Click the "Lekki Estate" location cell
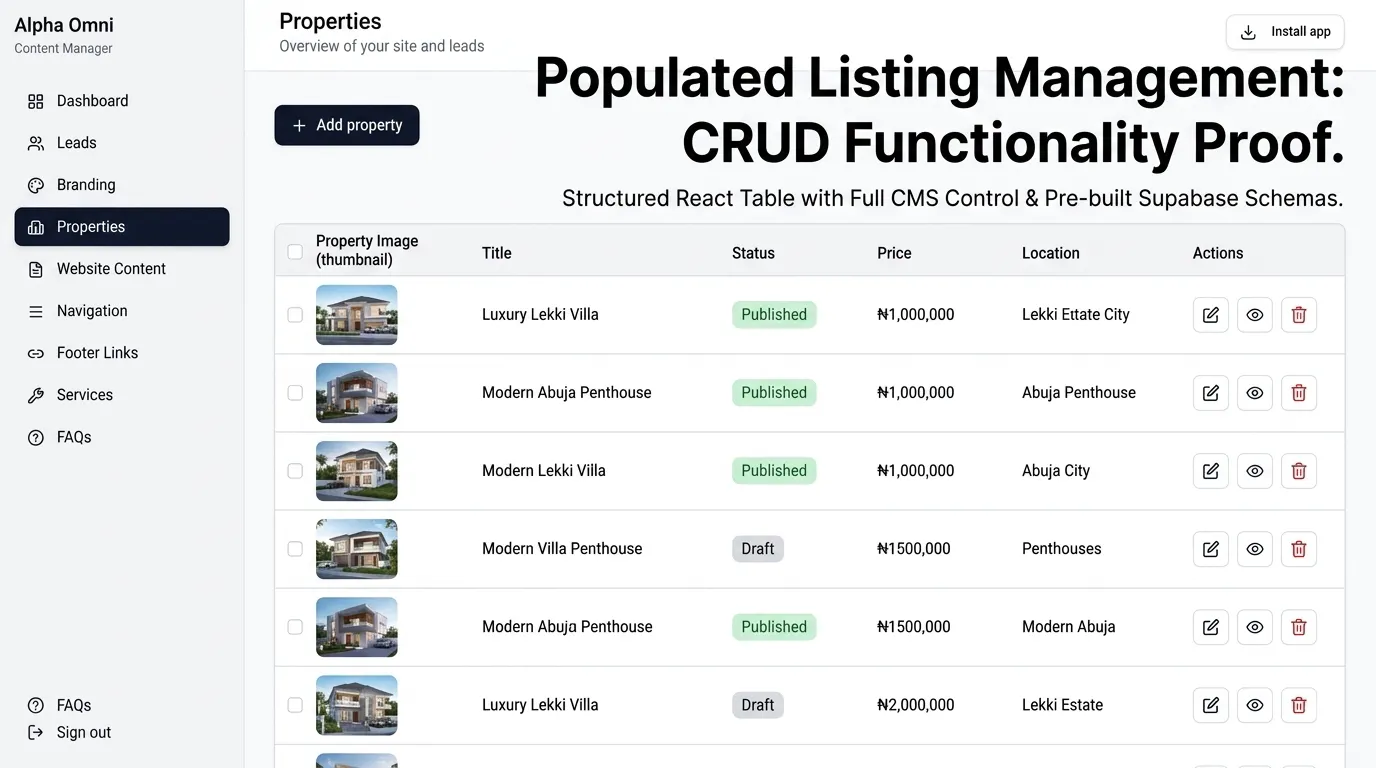The image size is (1376, 768). coord(1063,705)
